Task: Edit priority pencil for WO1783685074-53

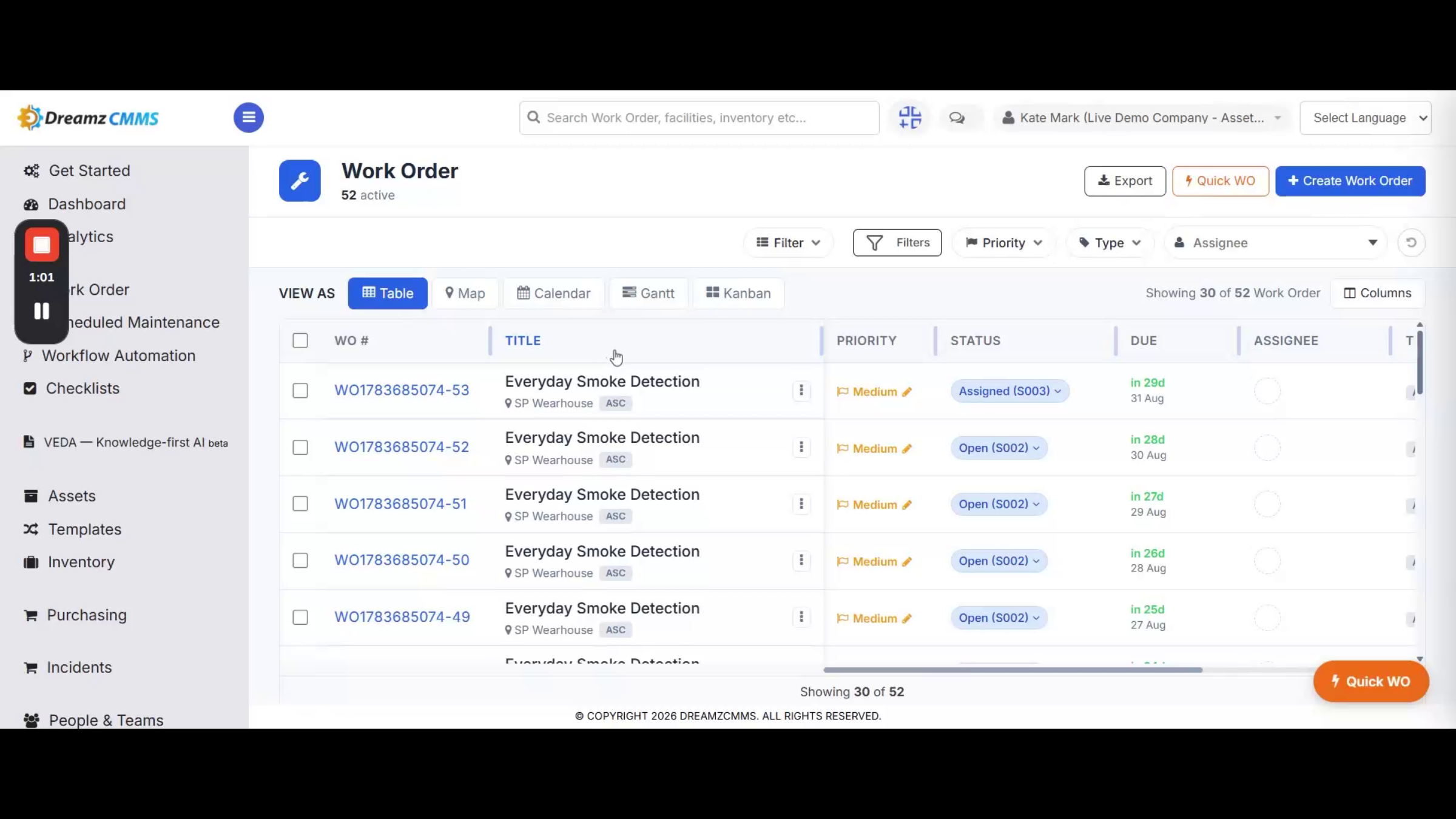Action: click(907, 392)
